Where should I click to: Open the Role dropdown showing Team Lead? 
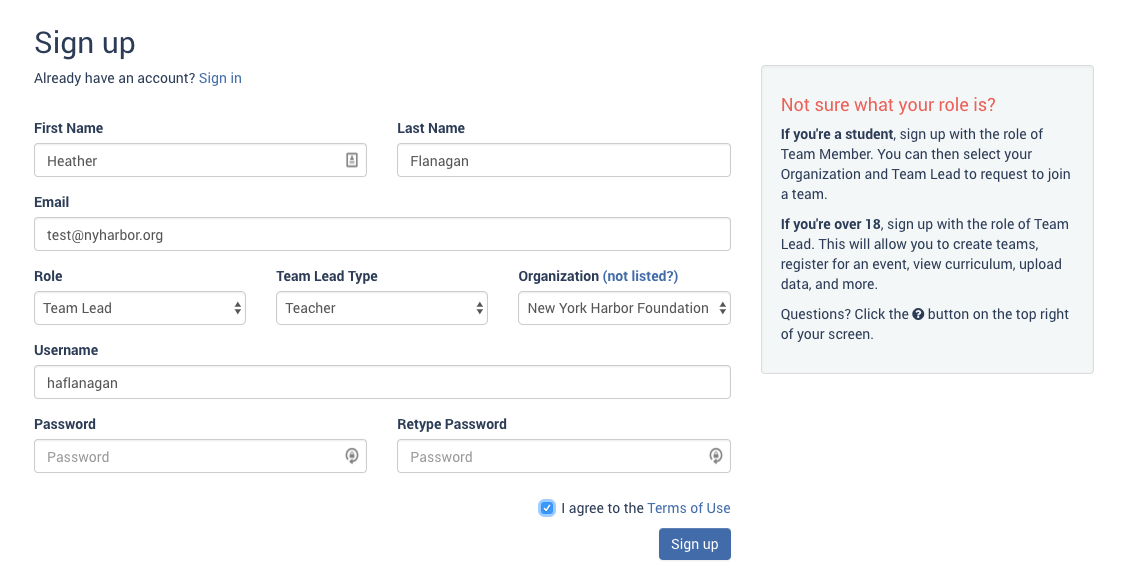point(140,308)
